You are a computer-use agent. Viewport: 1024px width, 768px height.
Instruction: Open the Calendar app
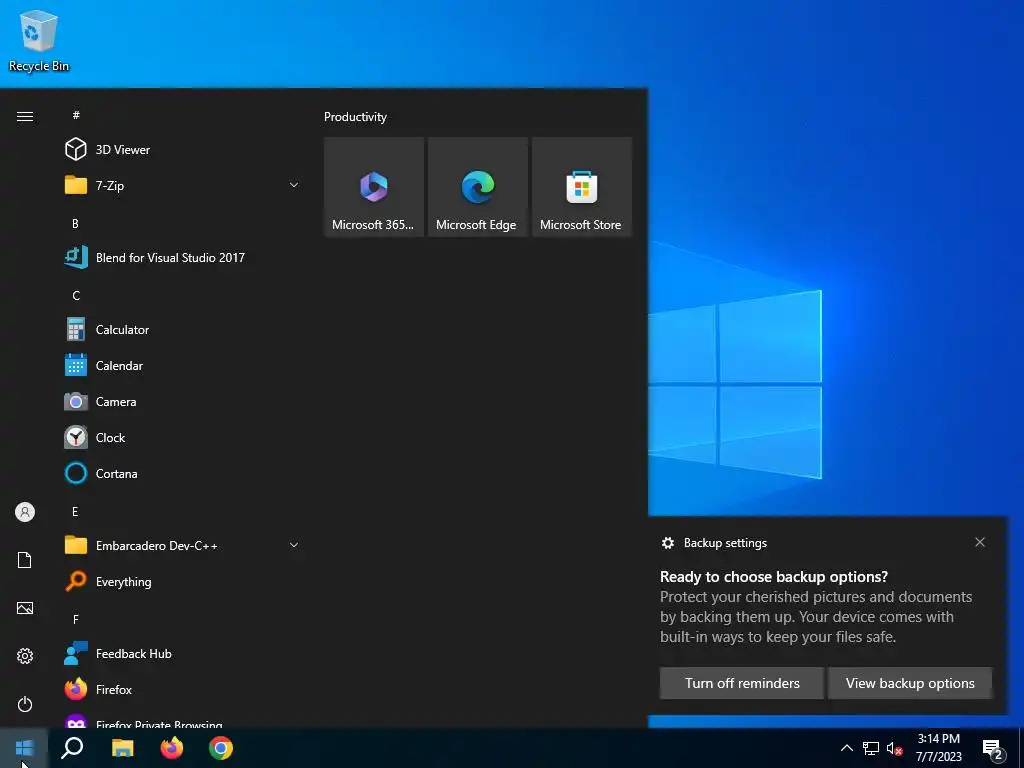tap(182, 366)
